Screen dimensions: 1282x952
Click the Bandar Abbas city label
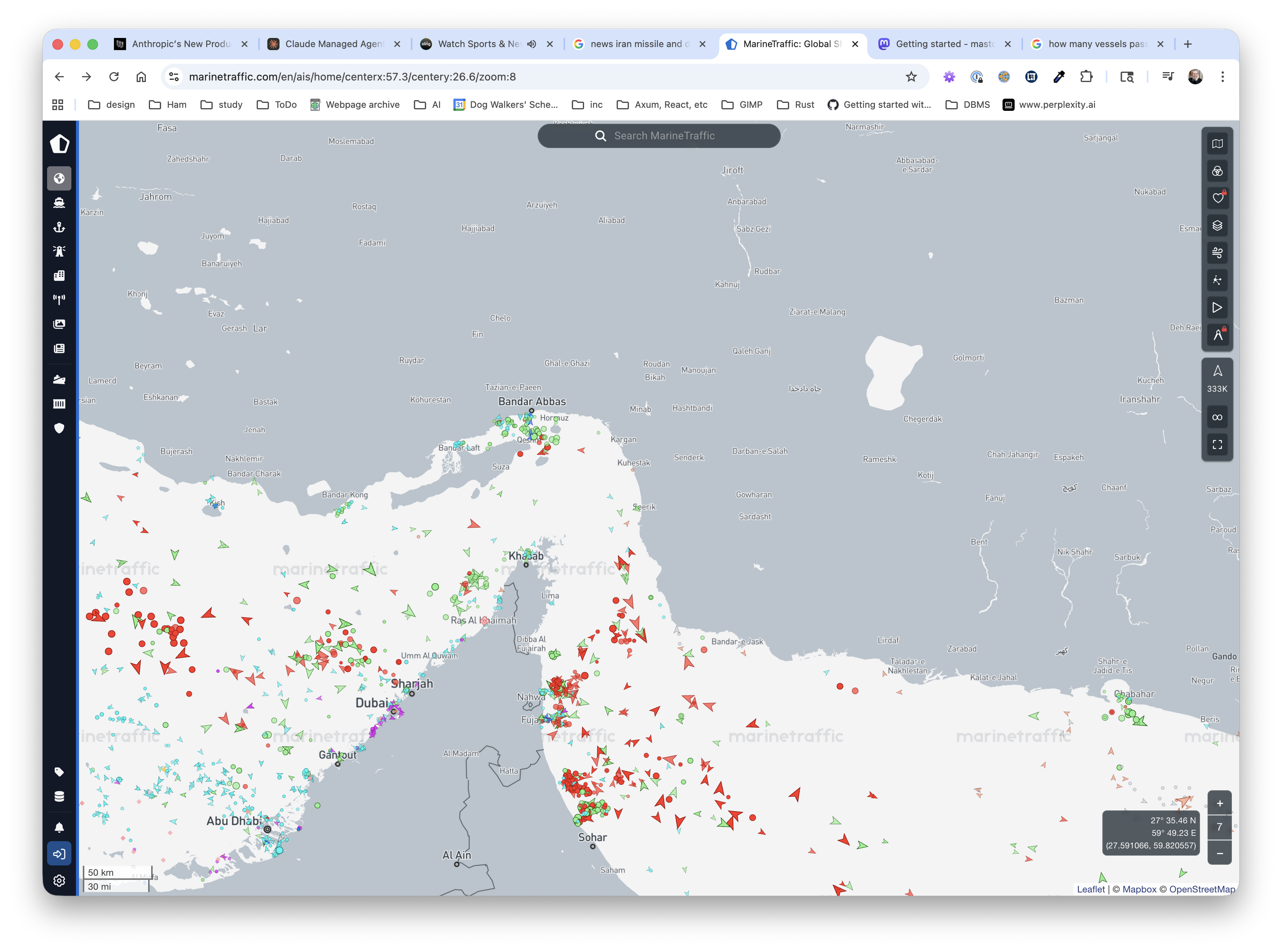pos(531,402)
